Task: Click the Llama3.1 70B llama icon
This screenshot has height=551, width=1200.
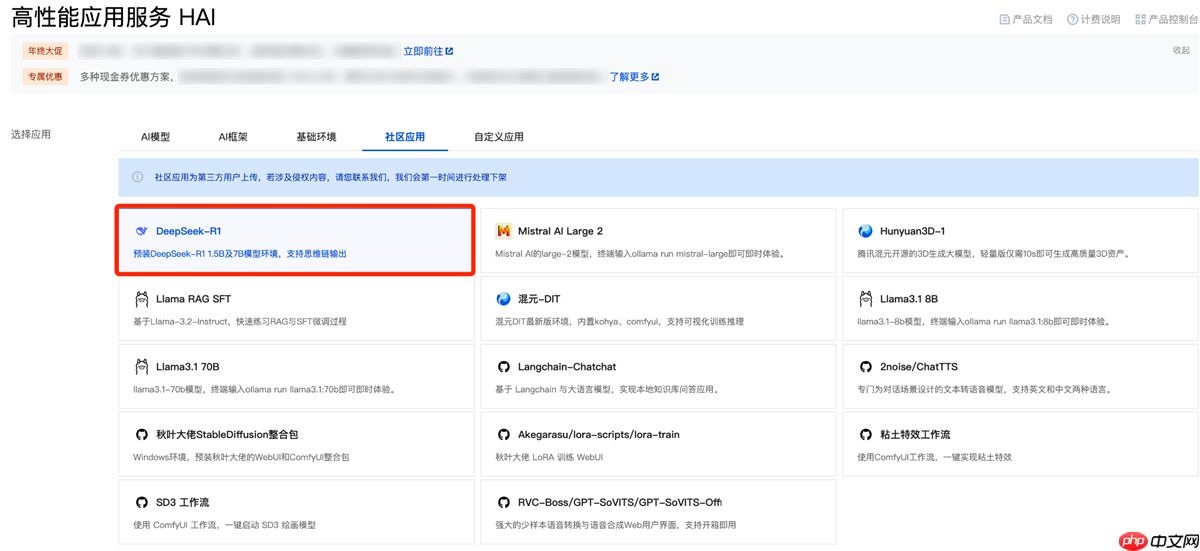Action: point(142,367)
